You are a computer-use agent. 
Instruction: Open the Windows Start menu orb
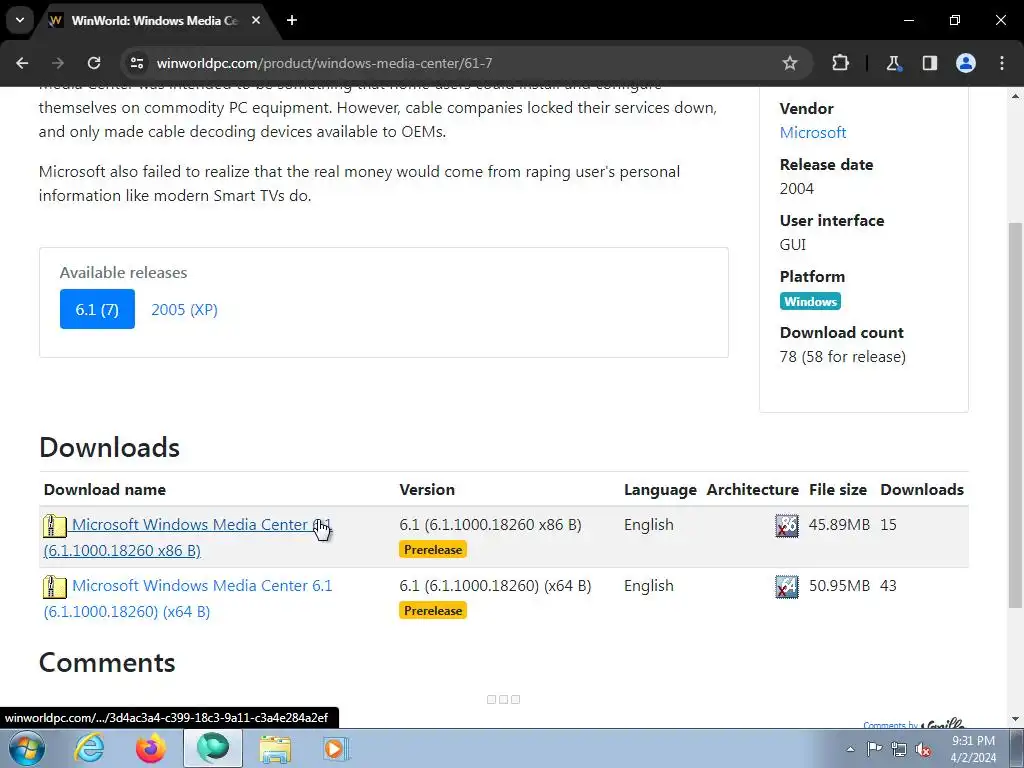click(27, 748)
